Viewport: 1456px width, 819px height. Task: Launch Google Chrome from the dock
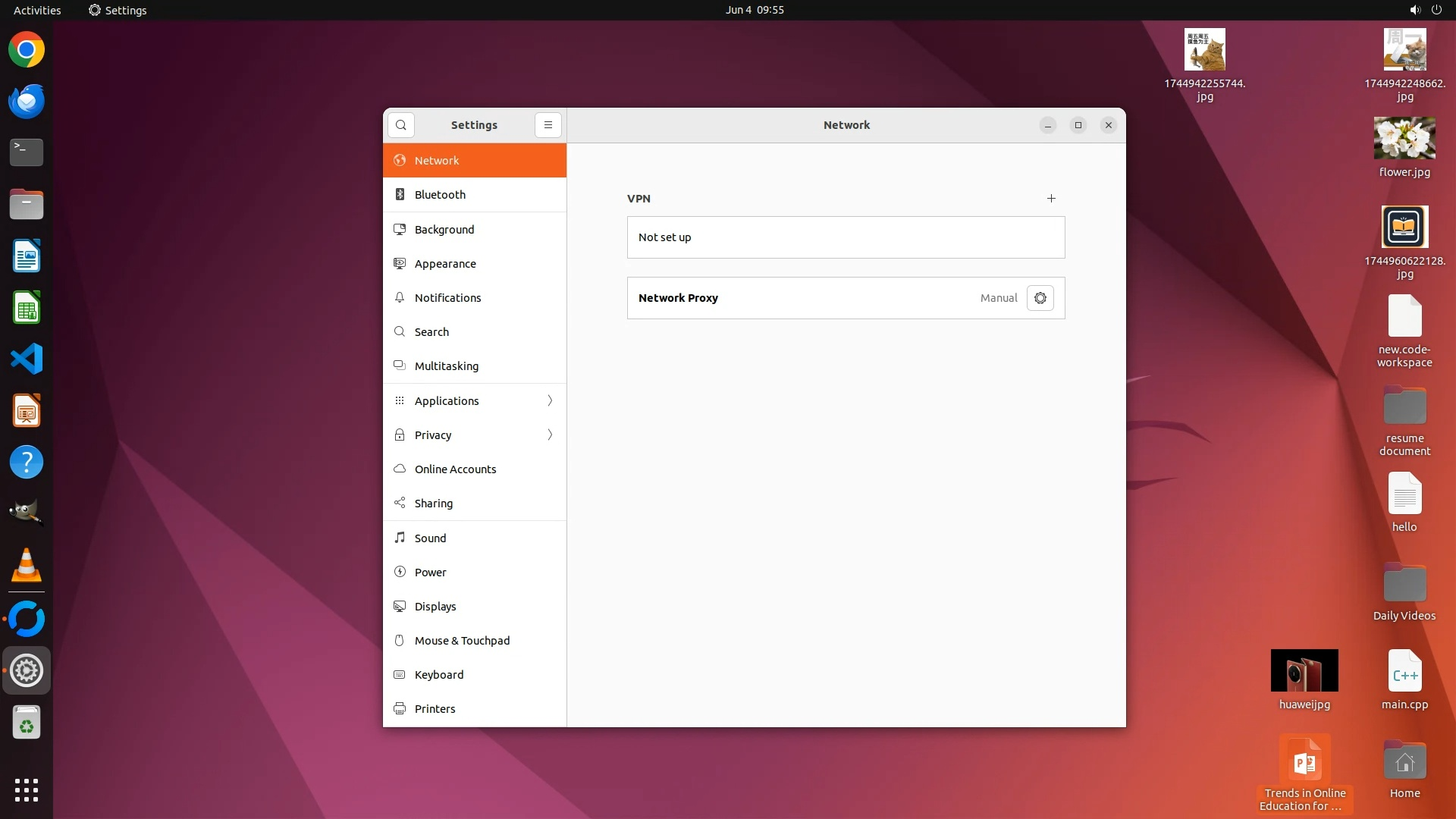pos(27,51)
